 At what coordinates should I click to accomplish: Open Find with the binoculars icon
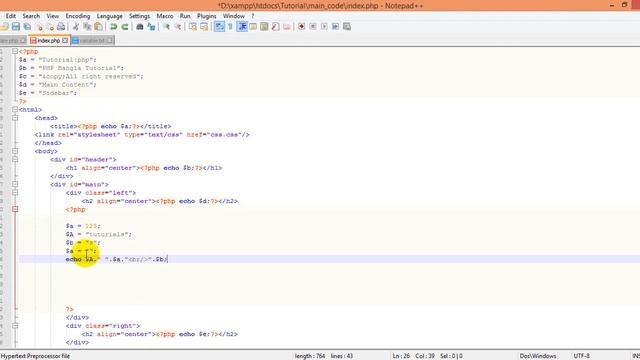[x=140, y=27]
